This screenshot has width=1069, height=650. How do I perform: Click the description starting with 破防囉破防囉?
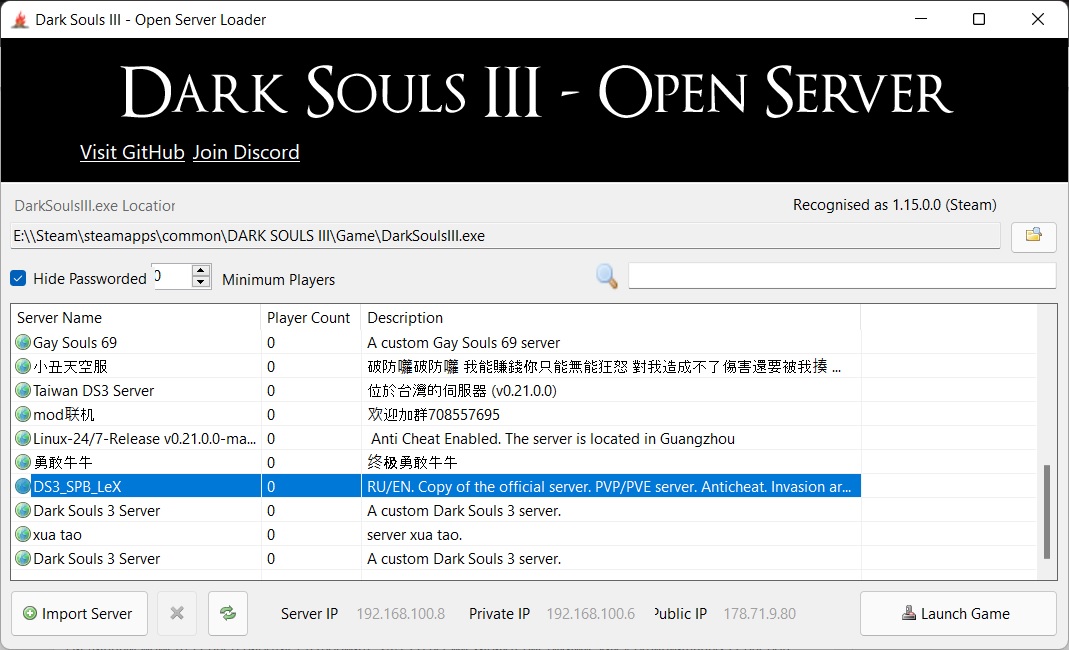point(604,366)
